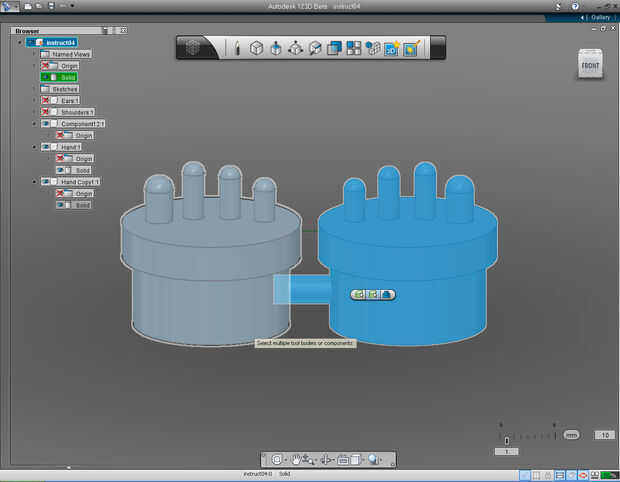Open visual style box tool in navigation bar
The image size is (620, 482).
(355, 459)
